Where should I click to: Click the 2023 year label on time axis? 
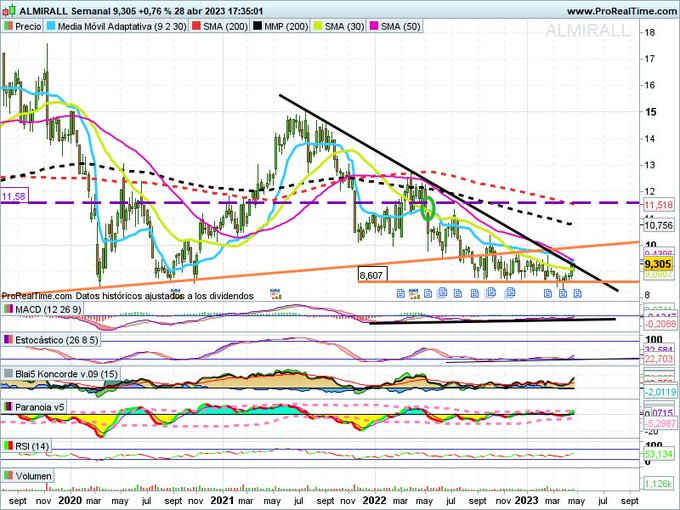[x=526, y=500]
